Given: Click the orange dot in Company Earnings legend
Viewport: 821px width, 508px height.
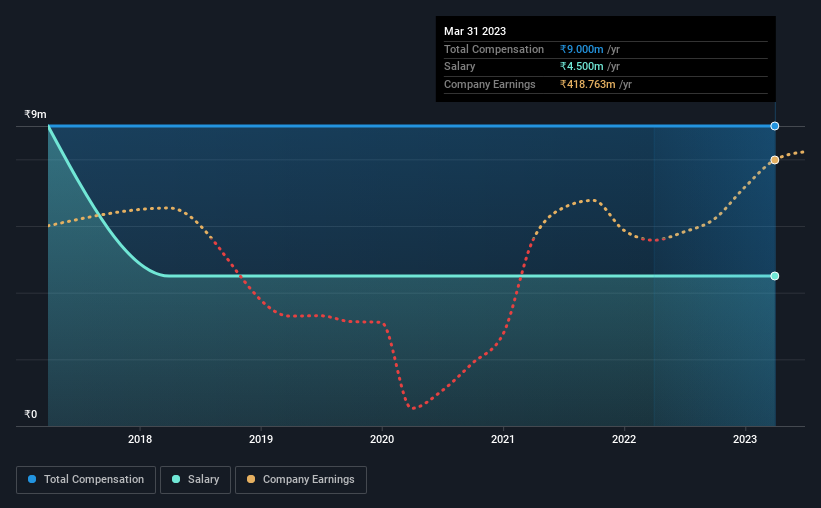Looking at the screenshot, I should coord(251,479).
